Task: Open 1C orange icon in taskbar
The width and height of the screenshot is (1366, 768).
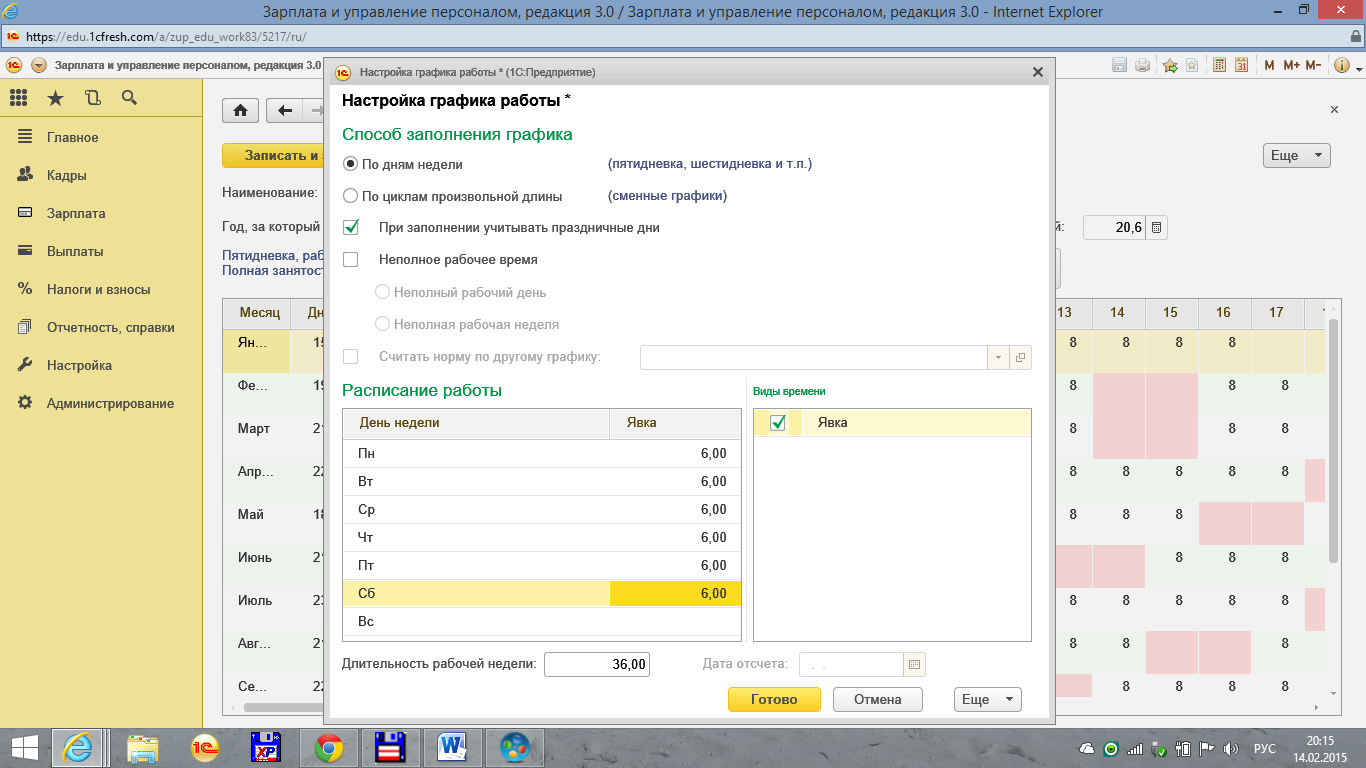Action: click(204, 747)
